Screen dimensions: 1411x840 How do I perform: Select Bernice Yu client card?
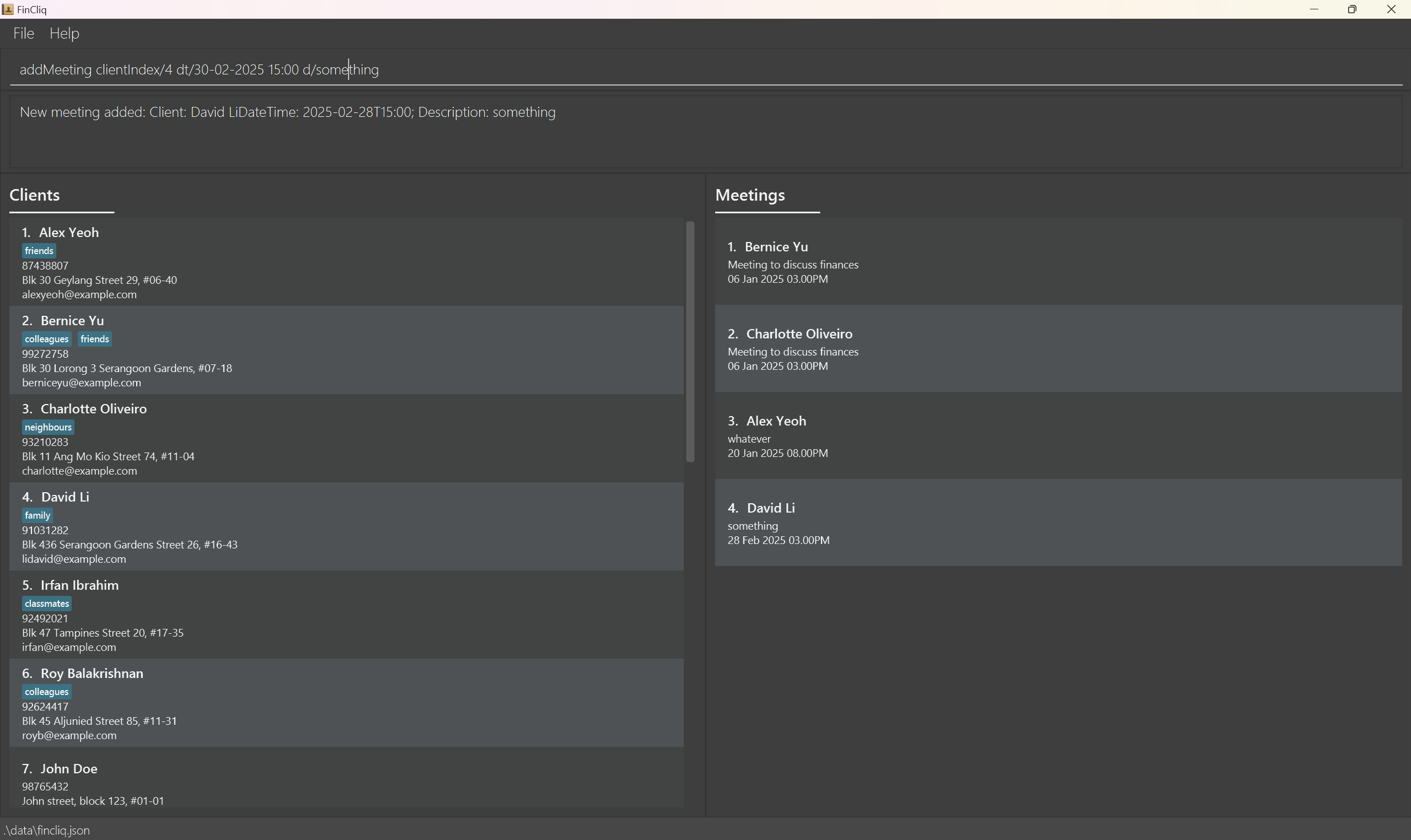pos(345,351)
